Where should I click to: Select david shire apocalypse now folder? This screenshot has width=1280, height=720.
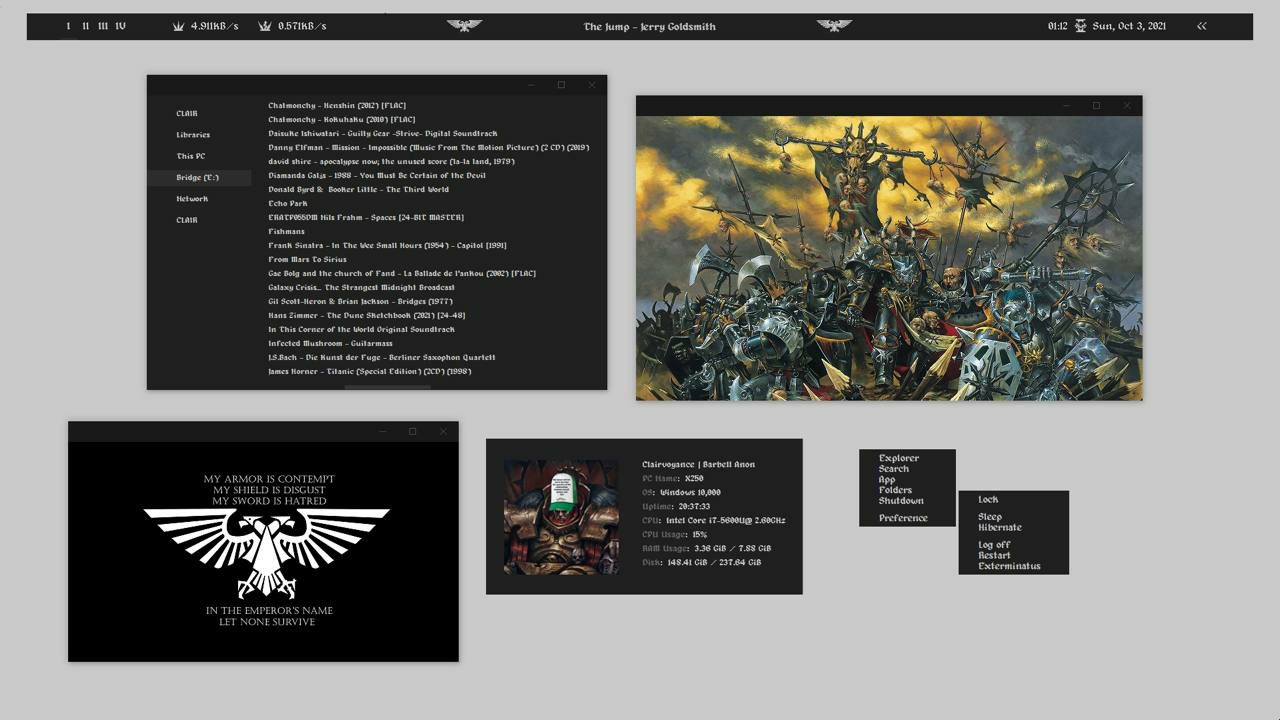click(x=391, y=161)
